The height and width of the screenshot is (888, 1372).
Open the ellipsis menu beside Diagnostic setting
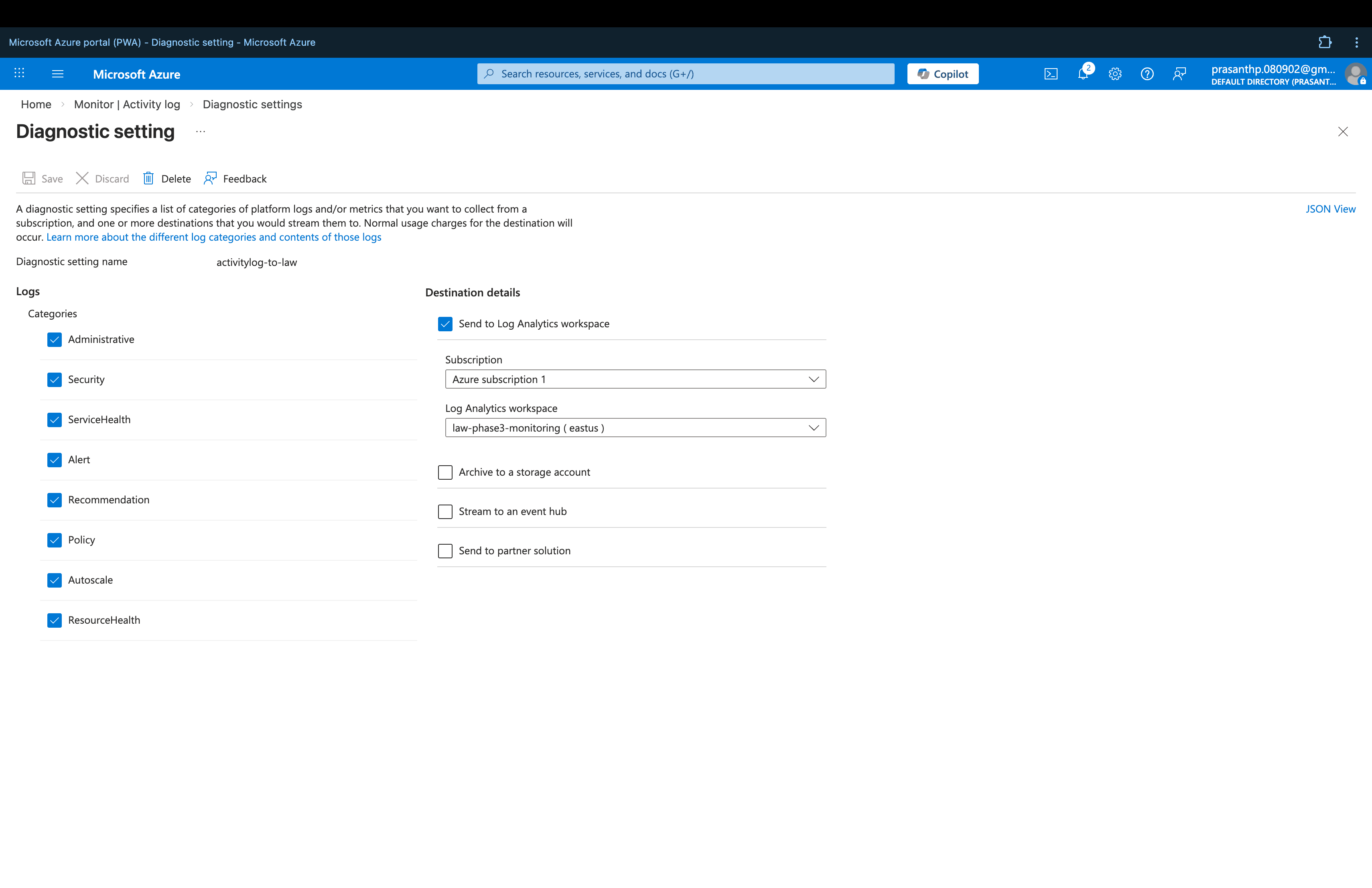tap(200, 132)
